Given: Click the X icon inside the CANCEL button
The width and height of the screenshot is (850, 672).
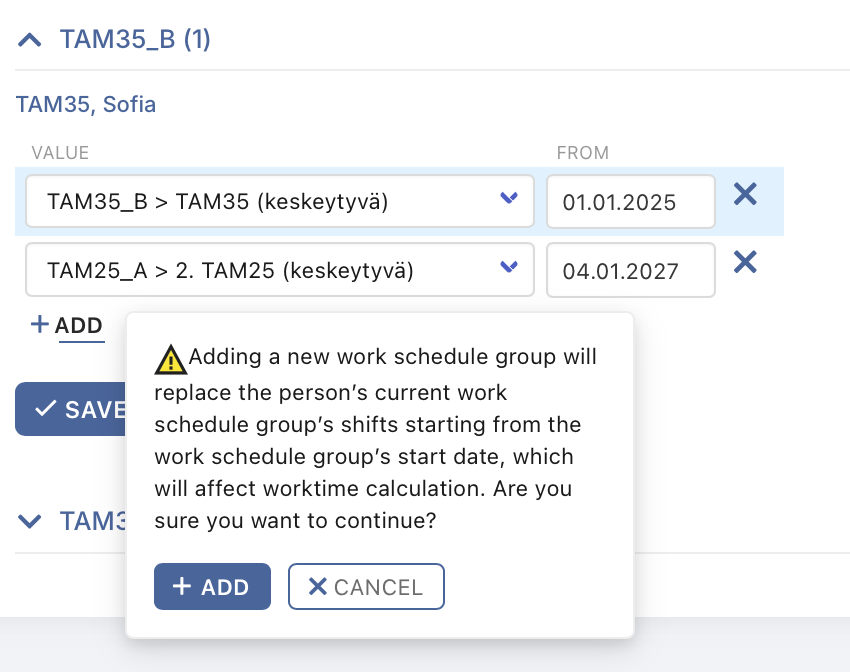Looking at the screenshot, I should pos(318,586).
